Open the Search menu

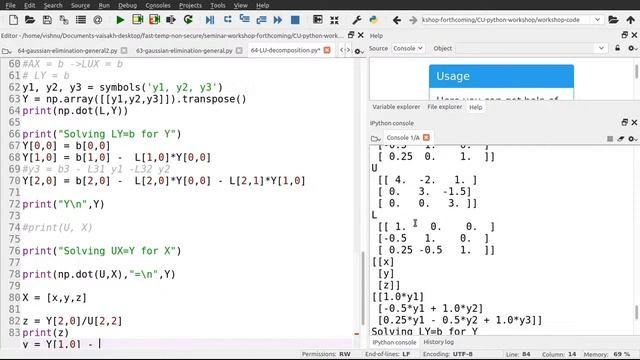pos(53,5)
